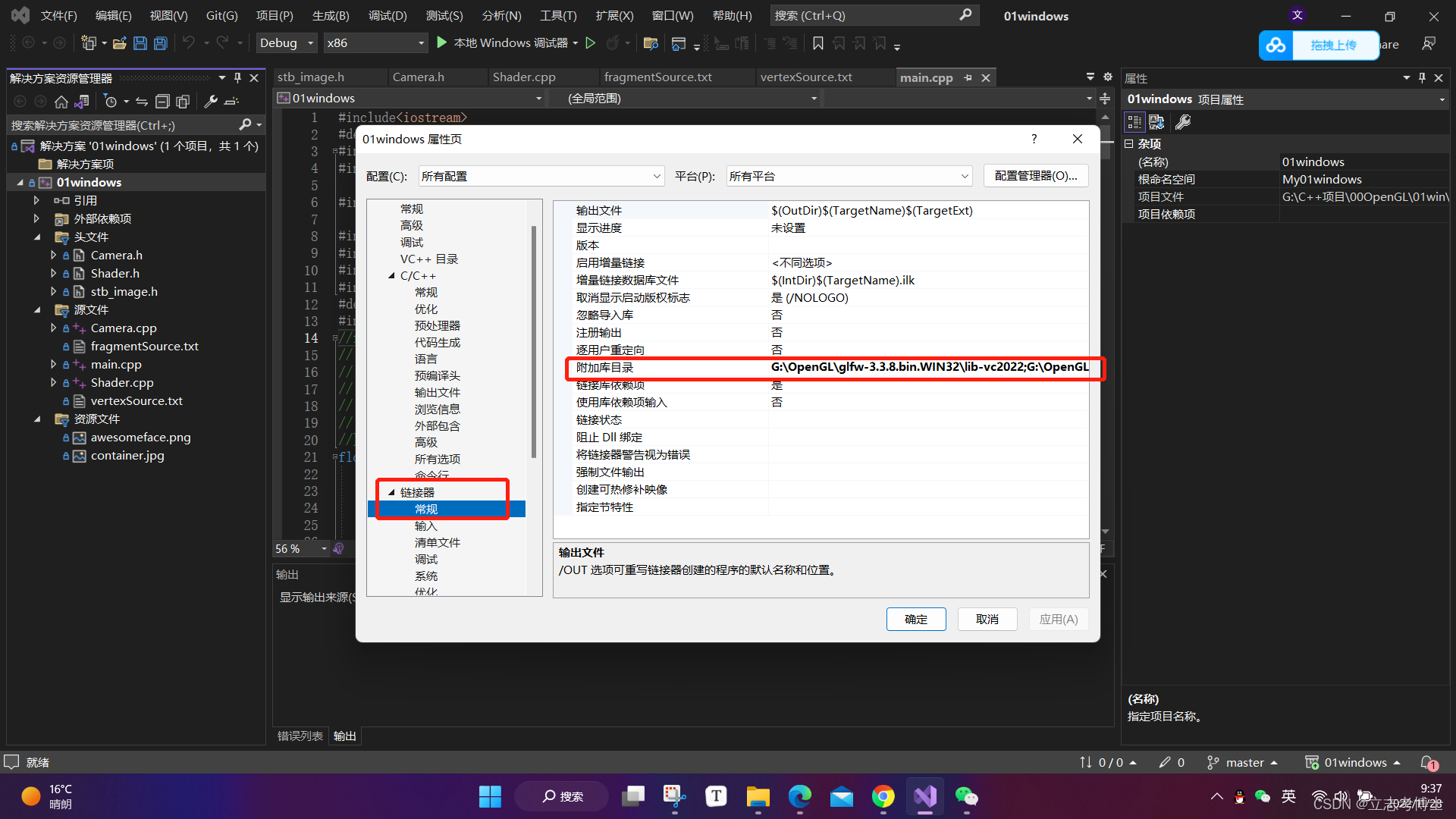Screen dimensions: 1456x819
Task: Click the bookmark icon in toolbar
Action: click(x=817, y=43)
